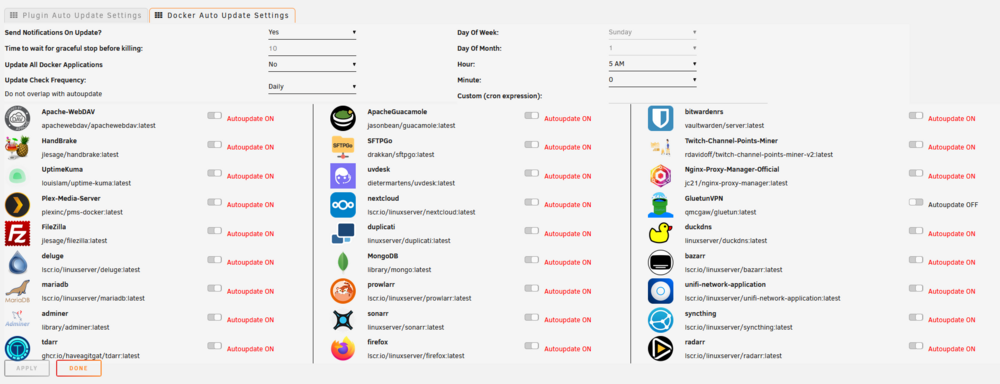The height and width of the screenshot is (384, 1000).
Task: Click the duckdns yellow duck icon
Action: pyautogui.click(x=660, y=233)
